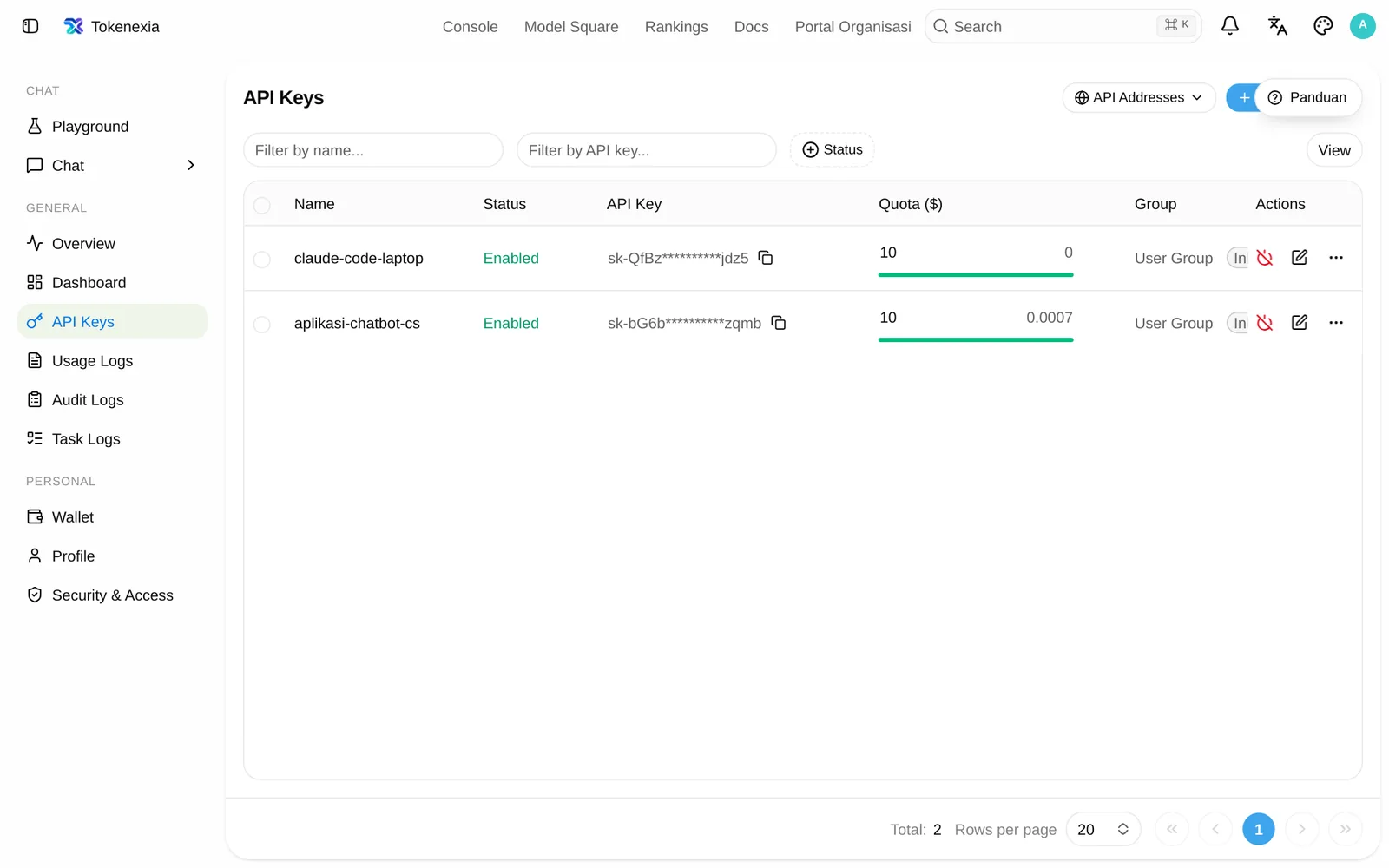1389x868 pixels.
Task: Edit the aplikasi-chatbot-cs key
Action: tap(1300, 323)
